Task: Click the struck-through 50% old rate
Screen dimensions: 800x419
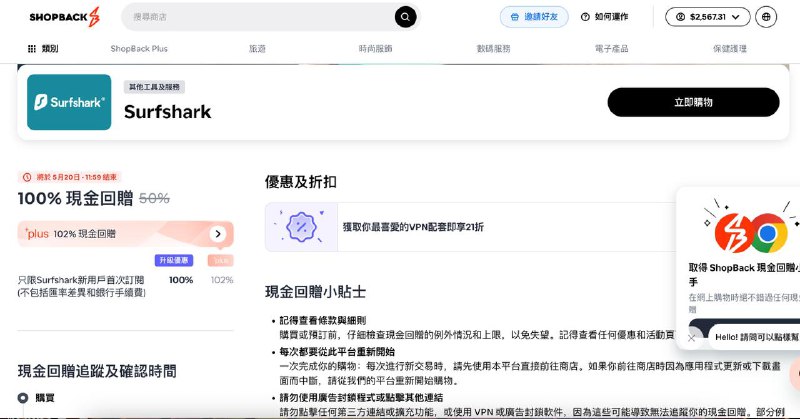Action: coord(155,198)
